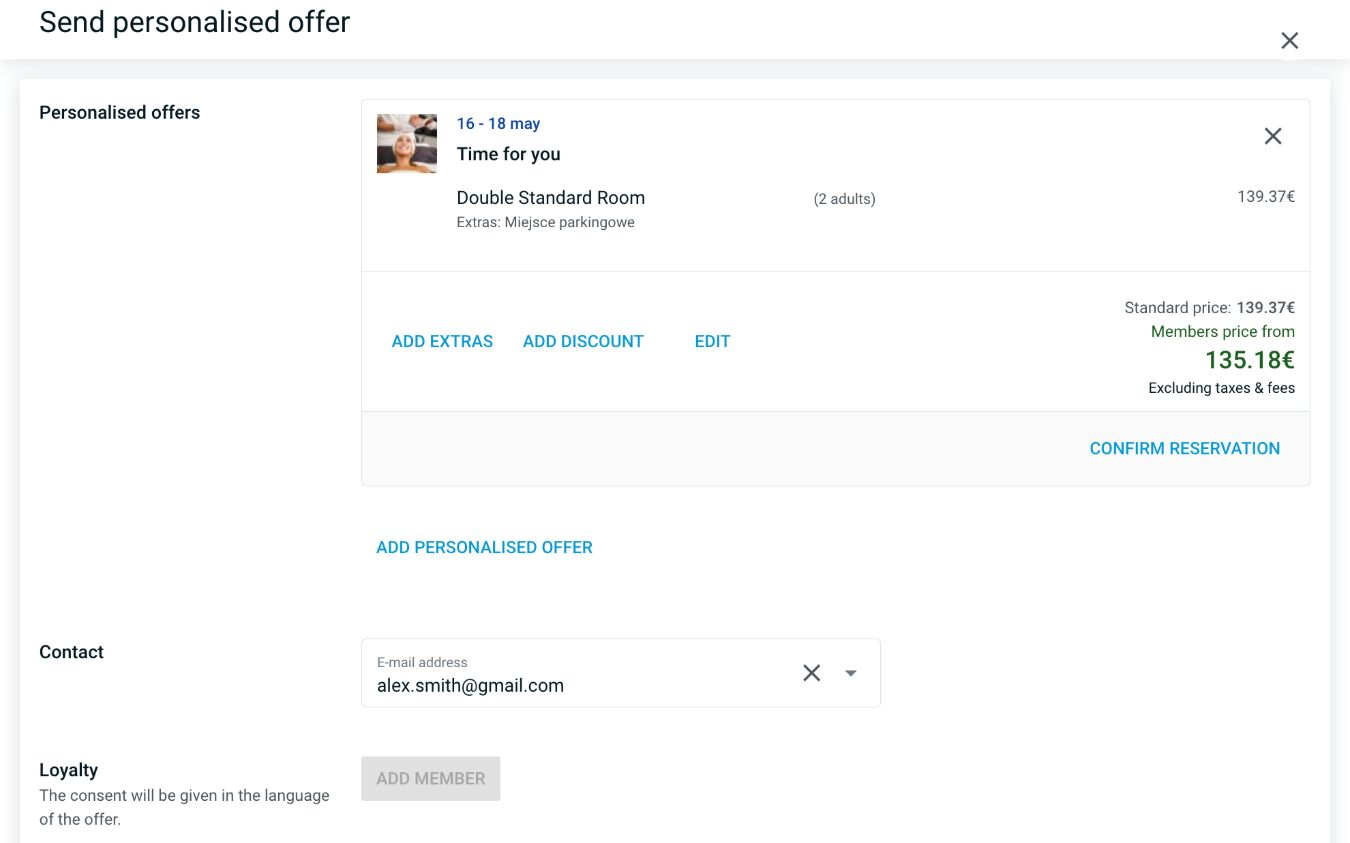The image size is (1350, 843).
Task: Add another personalised offer
Action: tap(484, 547)
